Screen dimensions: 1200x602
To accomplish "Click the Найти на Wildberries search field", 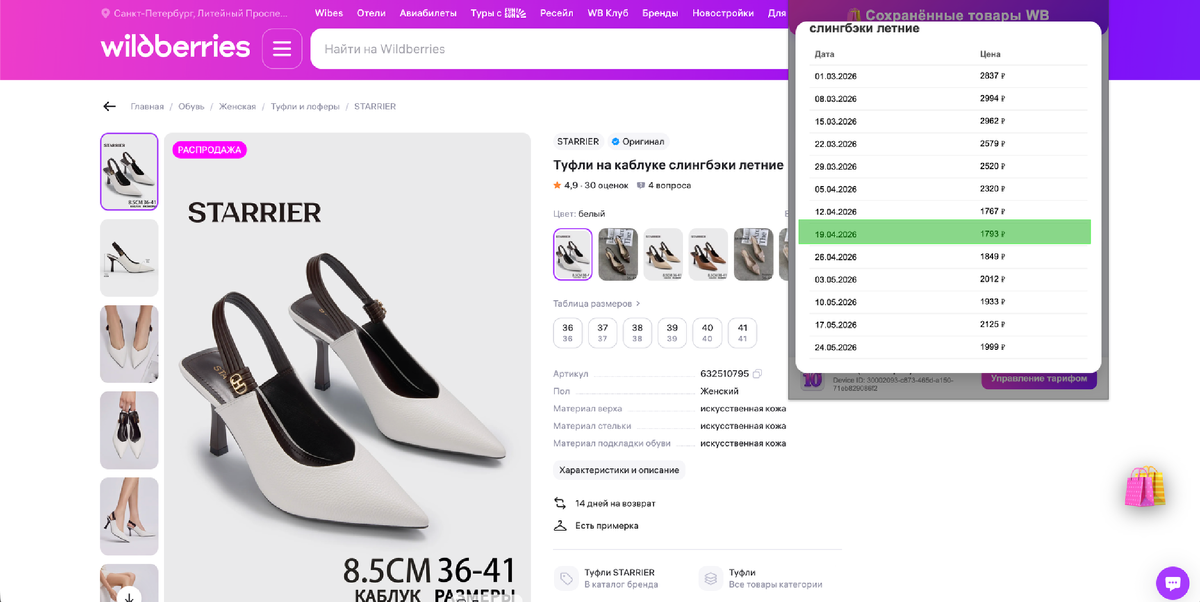I will point(550,49).
